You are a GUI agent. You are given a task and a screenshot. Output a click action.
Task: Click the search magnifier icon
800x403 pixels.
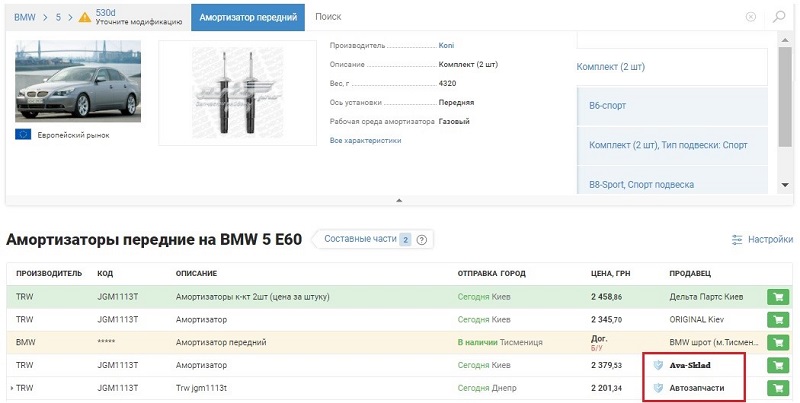(779, 18)
